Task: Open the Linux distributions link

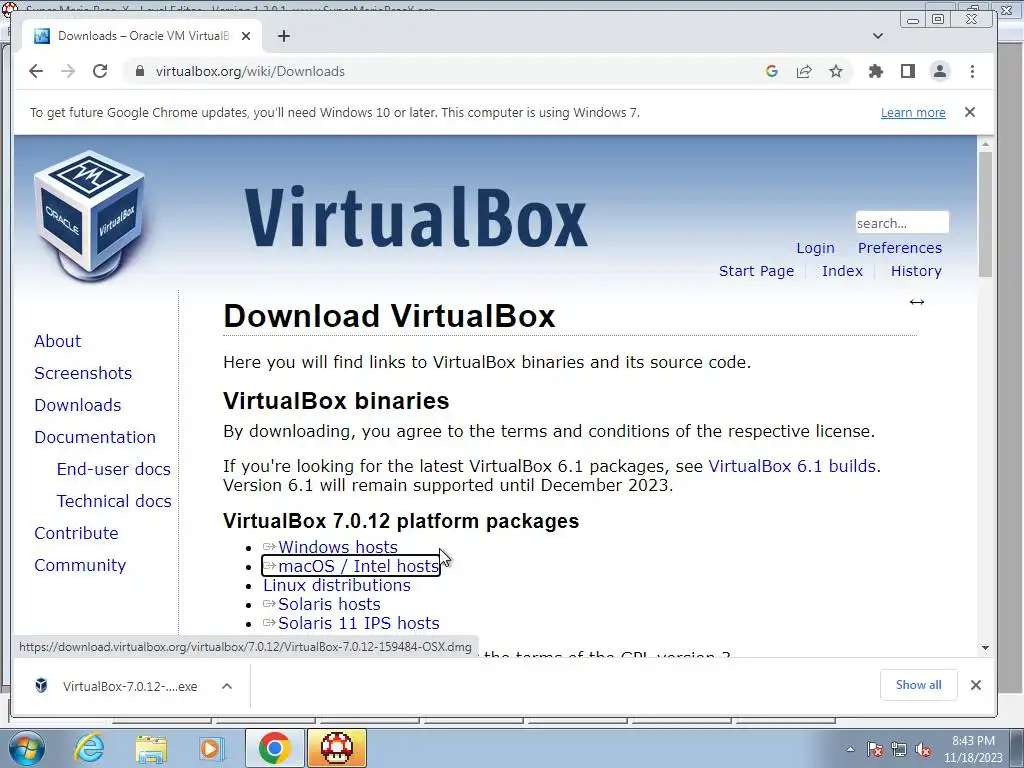Action: pyautogui.click(x=337, y=585)
